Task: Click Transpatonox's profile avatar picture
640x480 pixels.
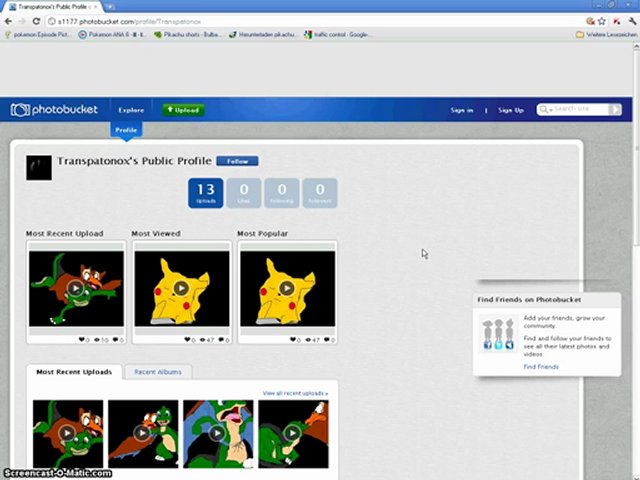Action: [39, 167]
